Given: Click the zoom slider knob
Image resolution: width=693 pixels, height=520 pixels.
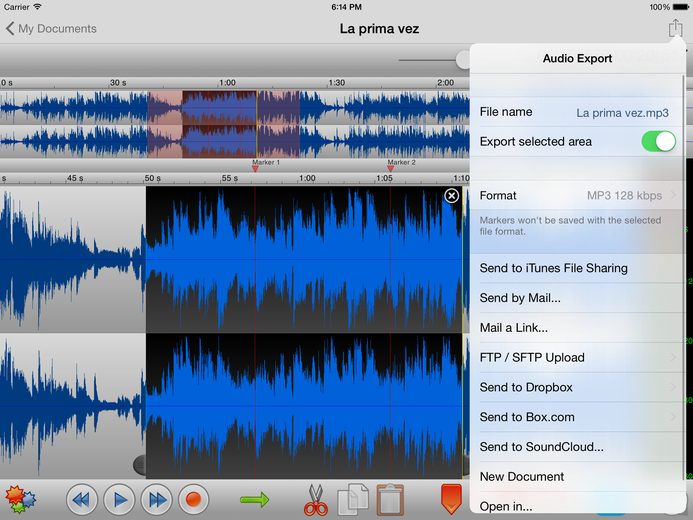Looking at the screenshot, I should [x=464, y=60].
